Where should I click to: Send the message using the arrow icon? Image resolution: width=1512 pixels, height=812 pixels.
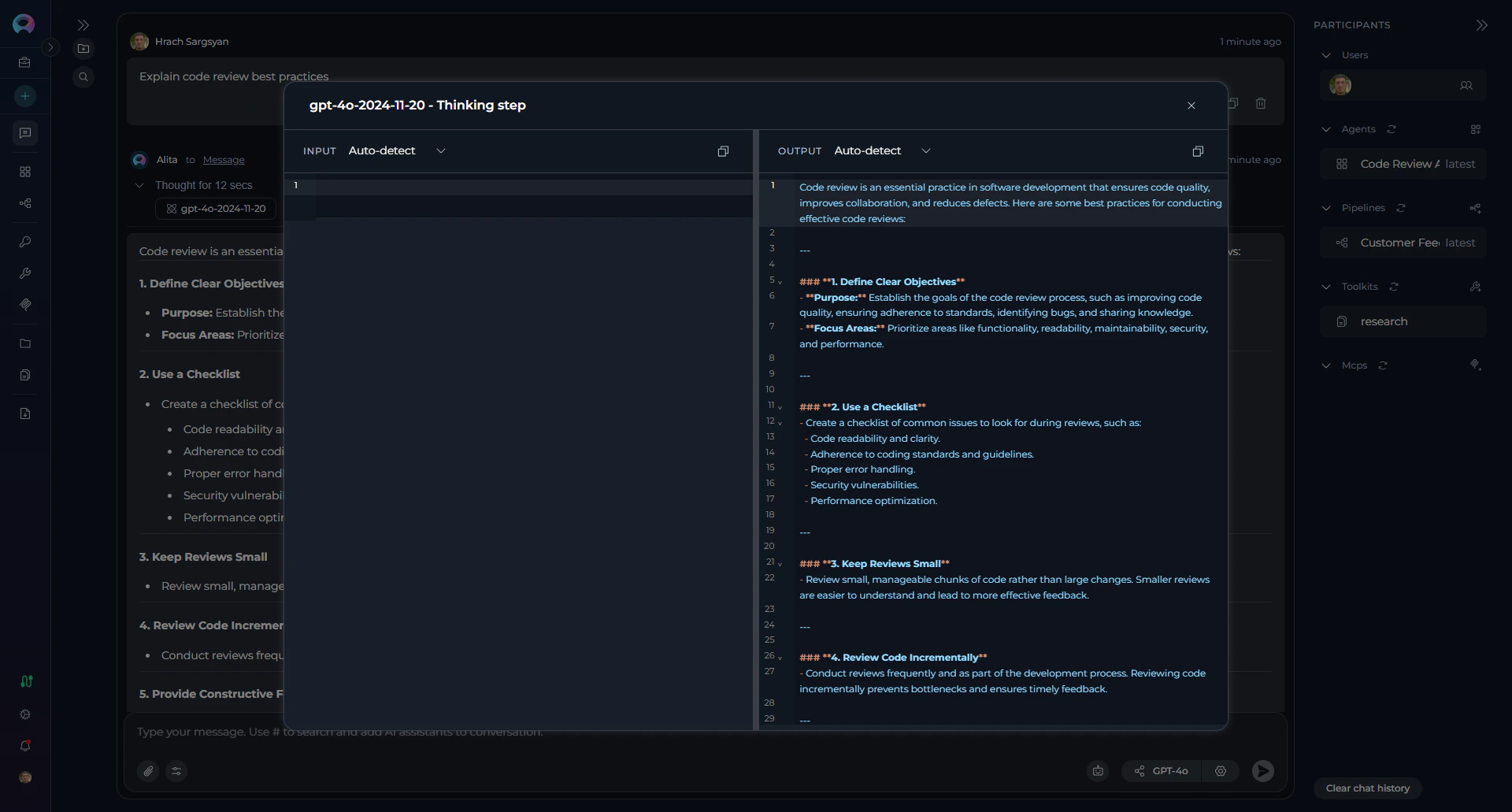[1262, 771]
